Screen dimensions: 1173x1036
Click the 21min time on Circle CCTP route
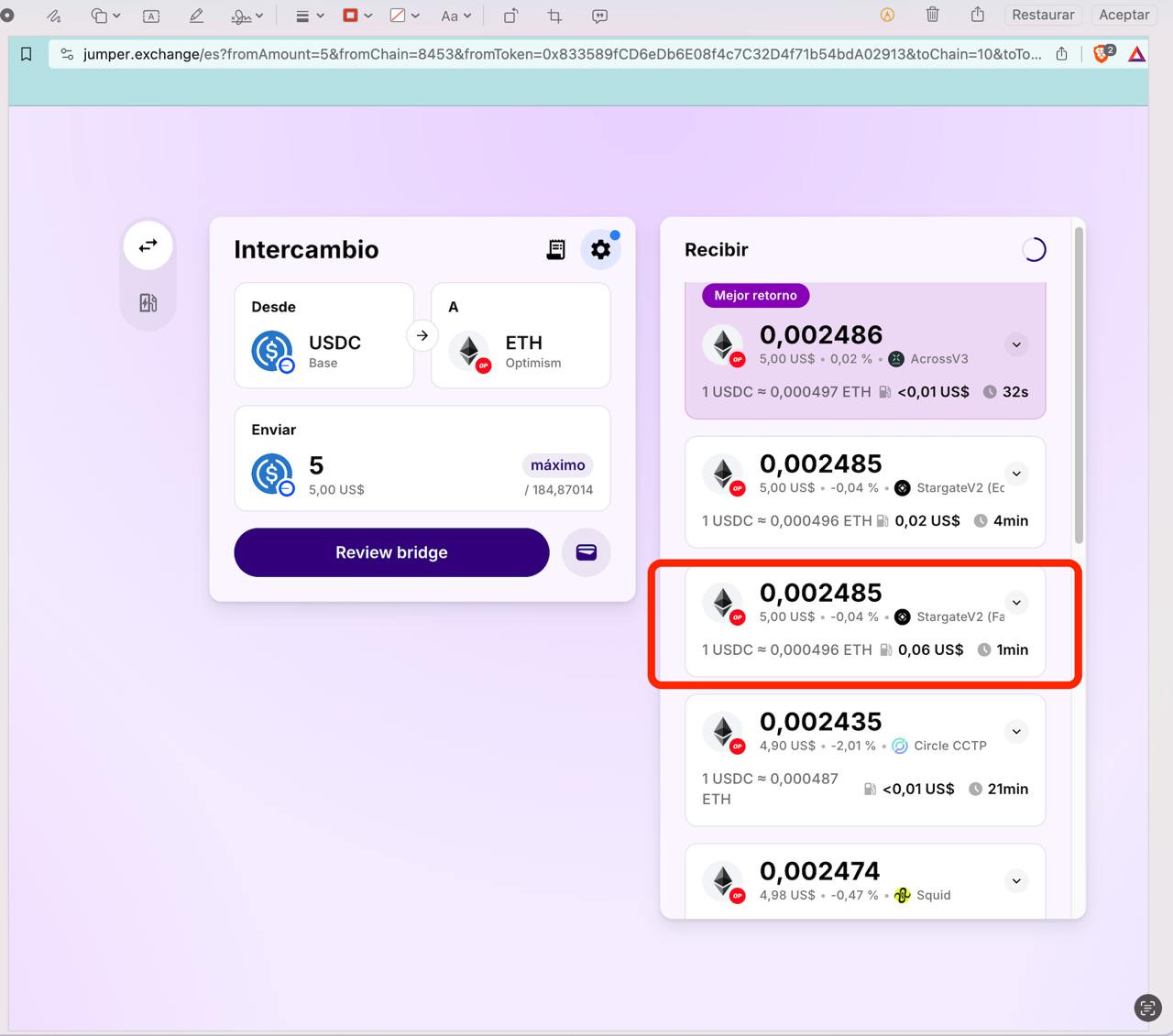[x=1008, y=789]
